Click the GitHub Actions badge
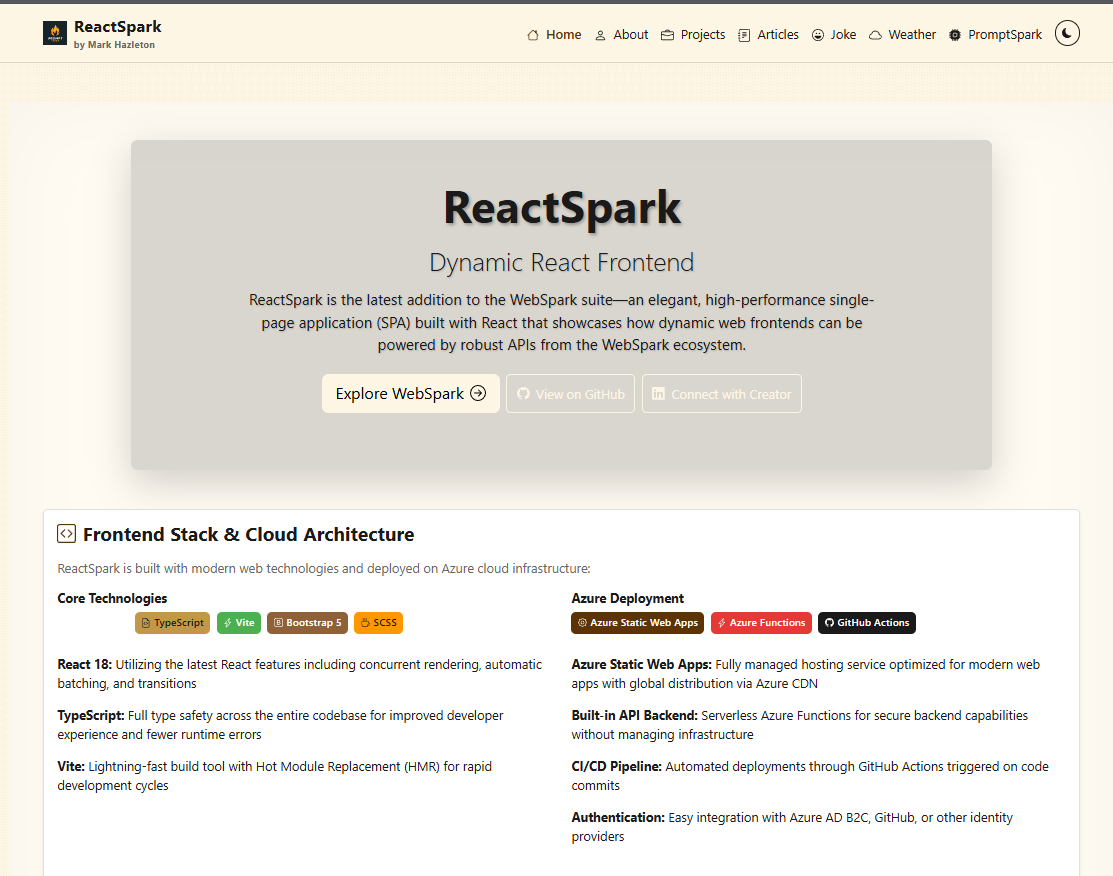The width and height of the screenshot is (1113, 876). point(866,622)
